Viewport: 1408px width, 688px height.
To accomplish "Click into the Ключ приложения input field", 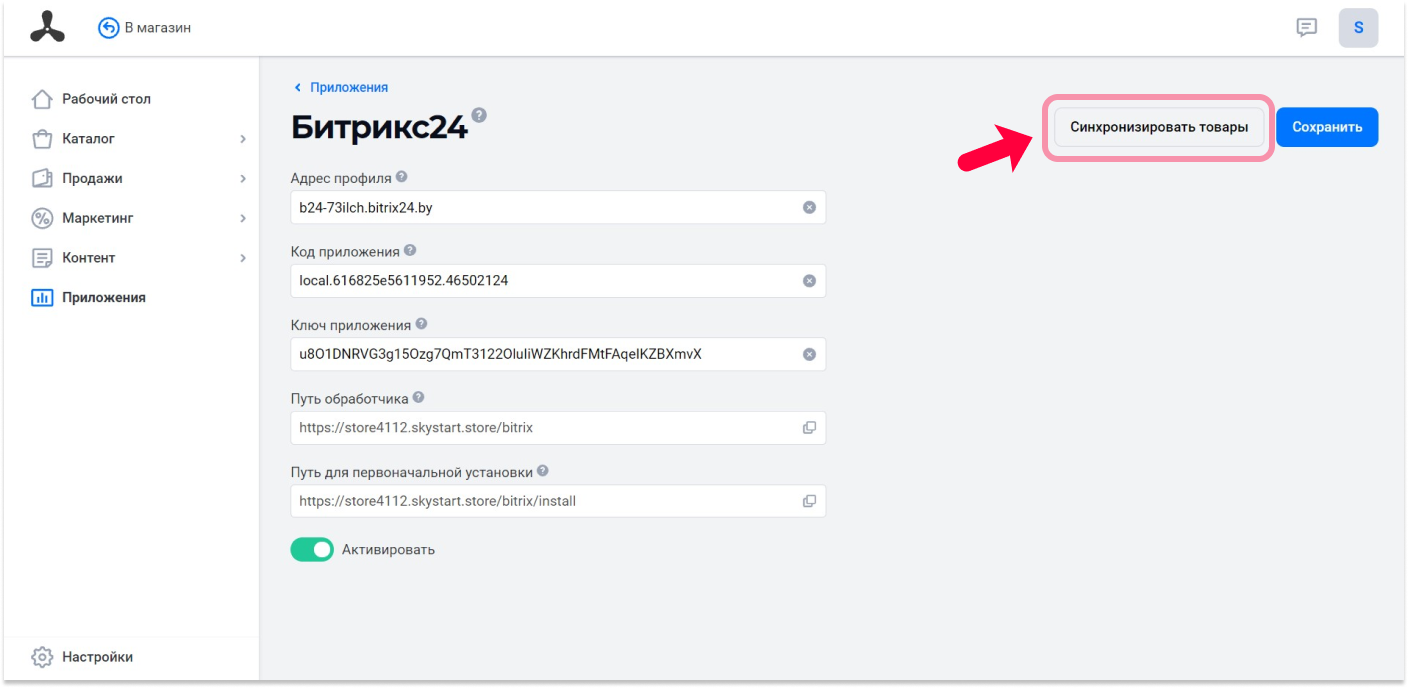I will click(558, 354).
